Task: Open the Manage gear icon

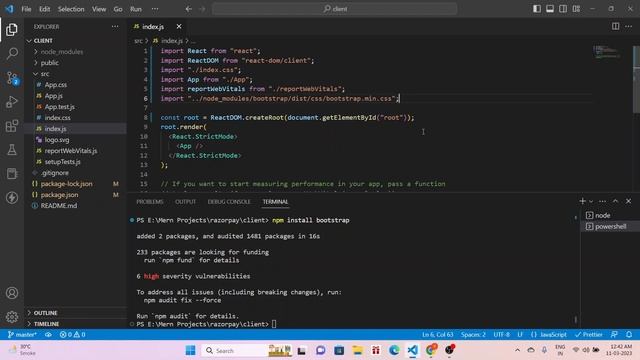Action: pos(12,317)
